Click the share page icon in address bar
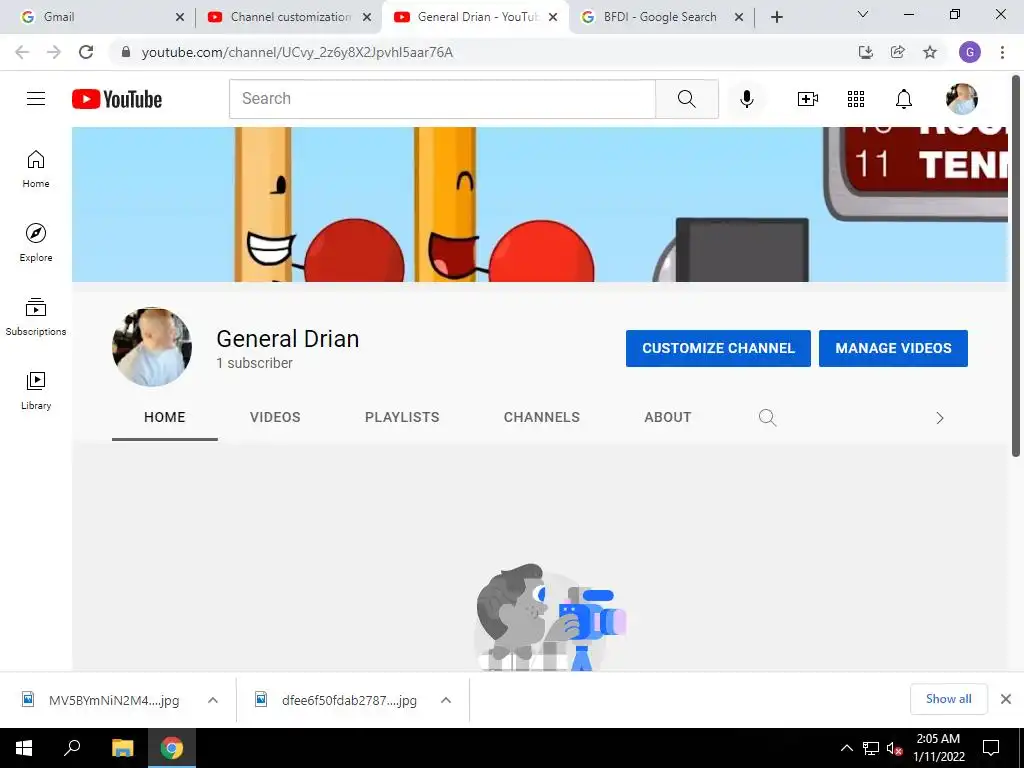Image resolution: width=1024 pixels, height=768 pixels. click(898, 52)
